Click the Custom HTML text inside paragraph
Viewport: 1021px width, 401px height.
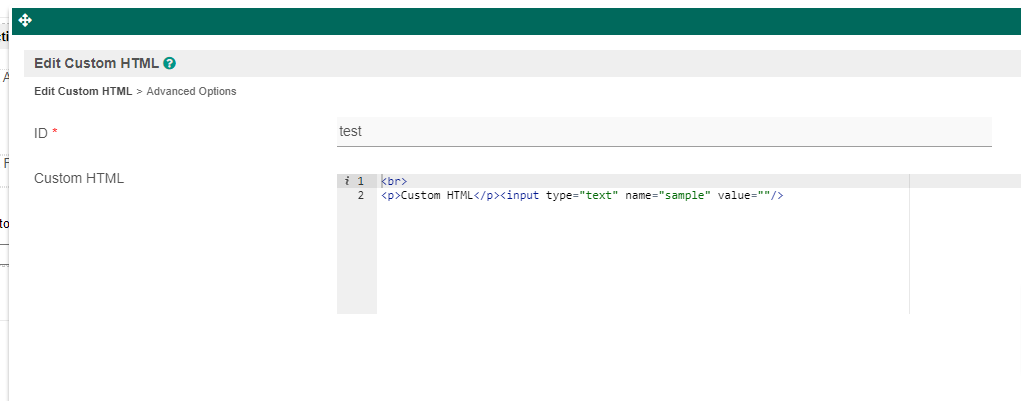pyautogui.click(x=436, y=196)
